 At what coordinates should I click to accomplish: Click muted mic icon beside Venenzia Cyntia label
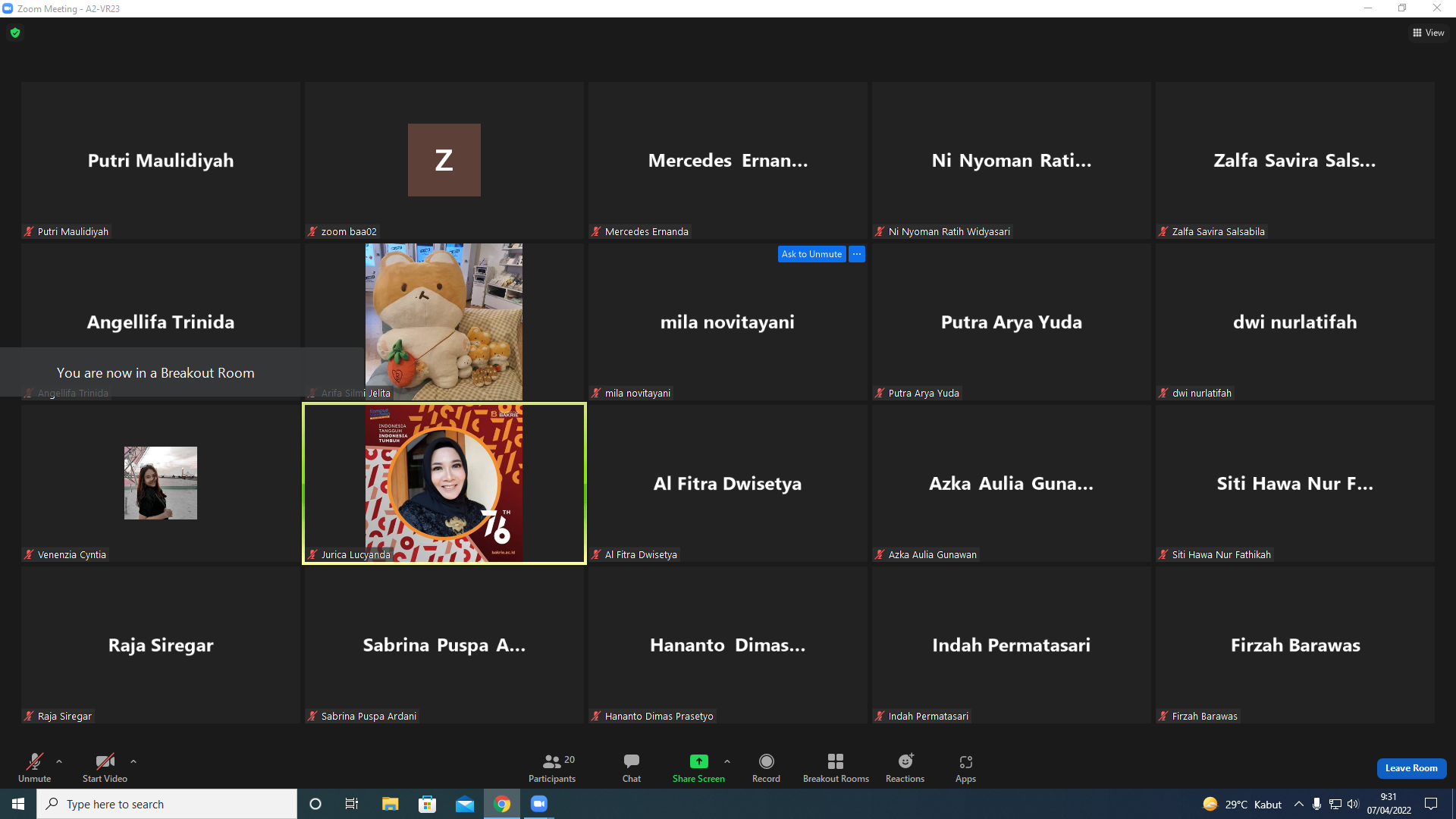coord(29,555)
